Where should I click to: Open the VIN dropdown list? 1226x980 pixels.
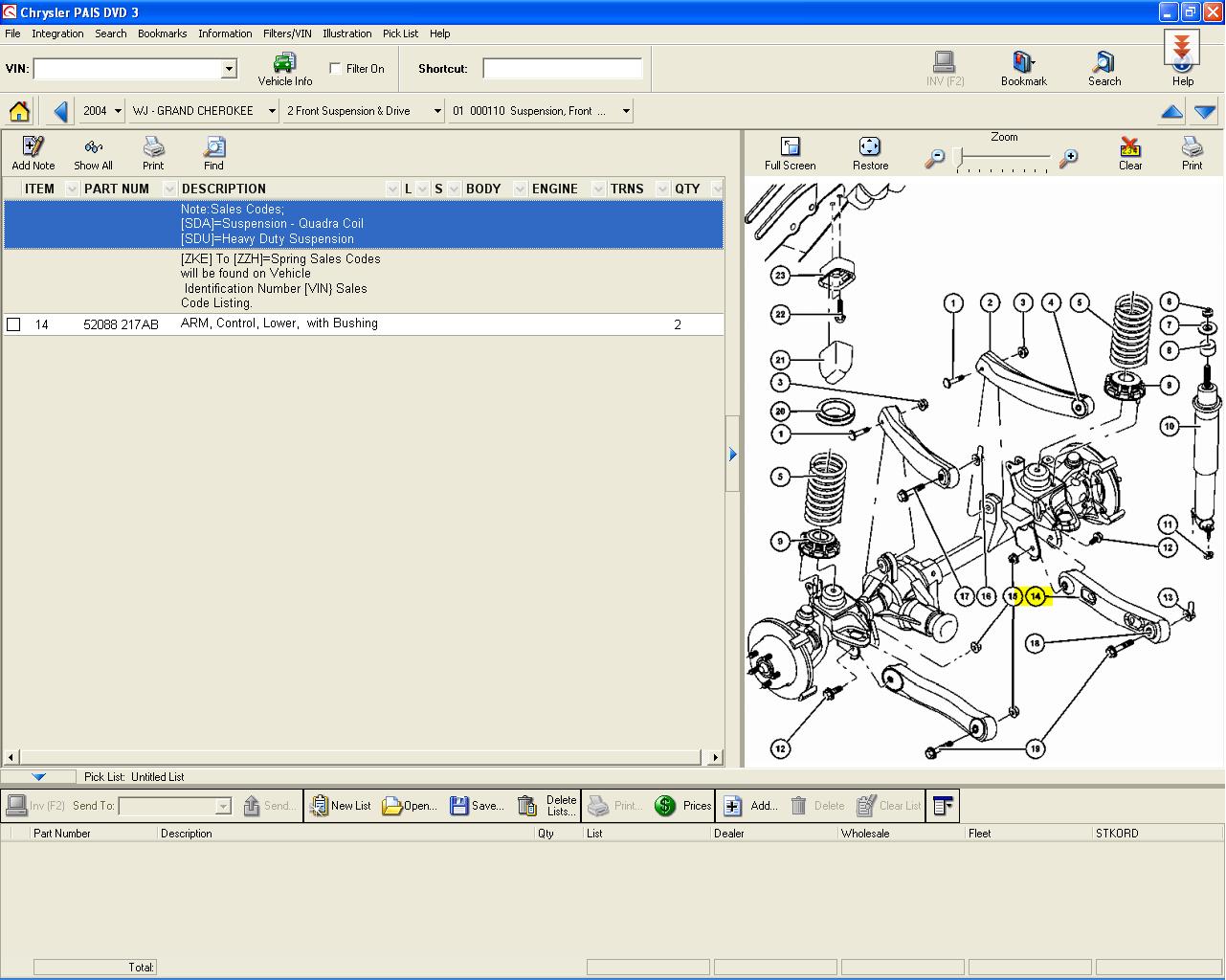(x=229, y=69)
